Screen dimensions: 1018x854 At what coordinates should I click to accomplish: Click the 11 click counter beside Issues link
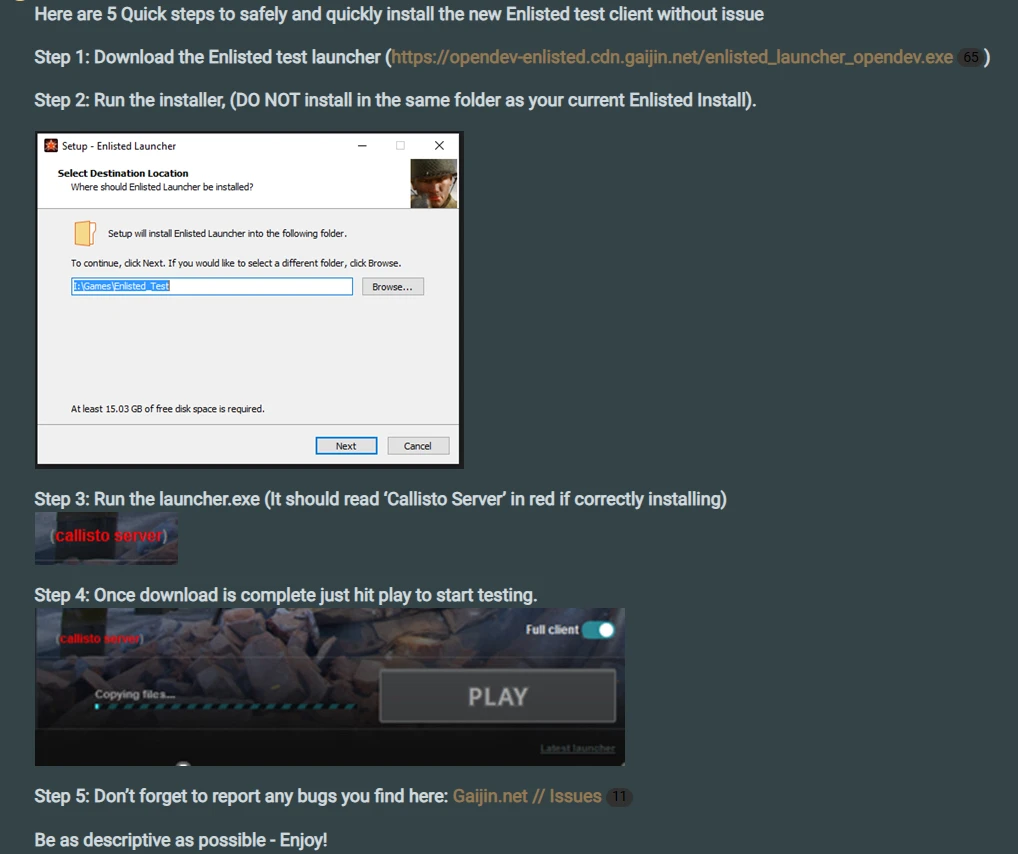[x=619, y=797]
